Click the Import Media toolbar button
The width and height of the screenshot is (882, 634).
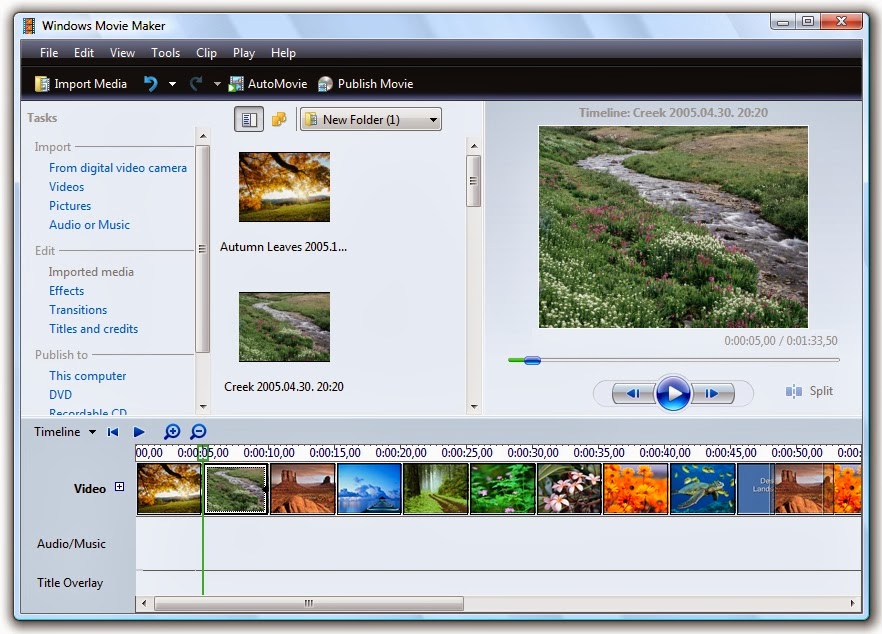(x=81, y=84)
